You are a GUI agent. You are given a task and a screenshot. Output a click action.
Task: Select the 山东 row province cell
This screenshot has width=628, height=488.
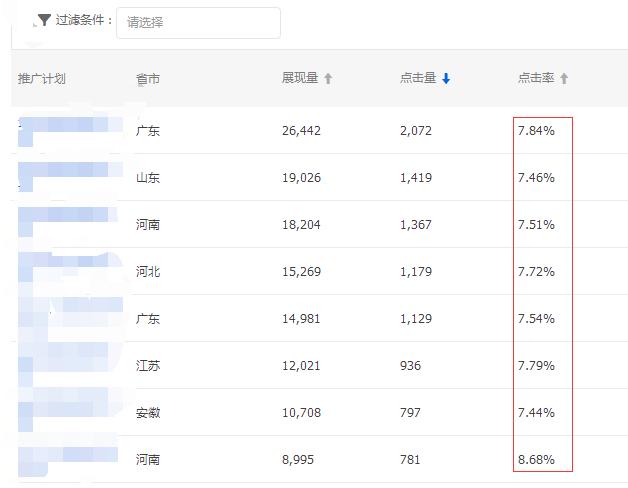(x=148, y=178)
